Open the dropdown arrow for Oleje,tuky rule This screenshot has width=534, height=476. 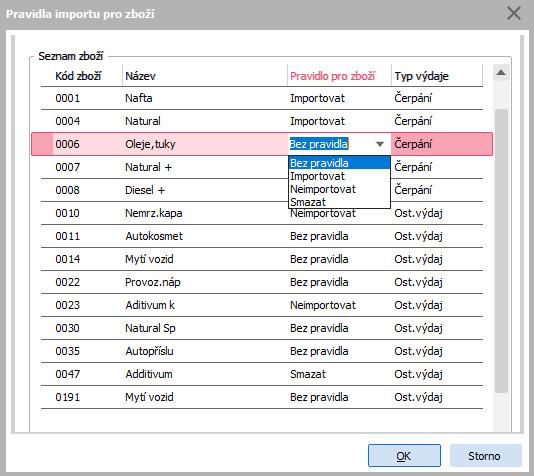point(380,144)
